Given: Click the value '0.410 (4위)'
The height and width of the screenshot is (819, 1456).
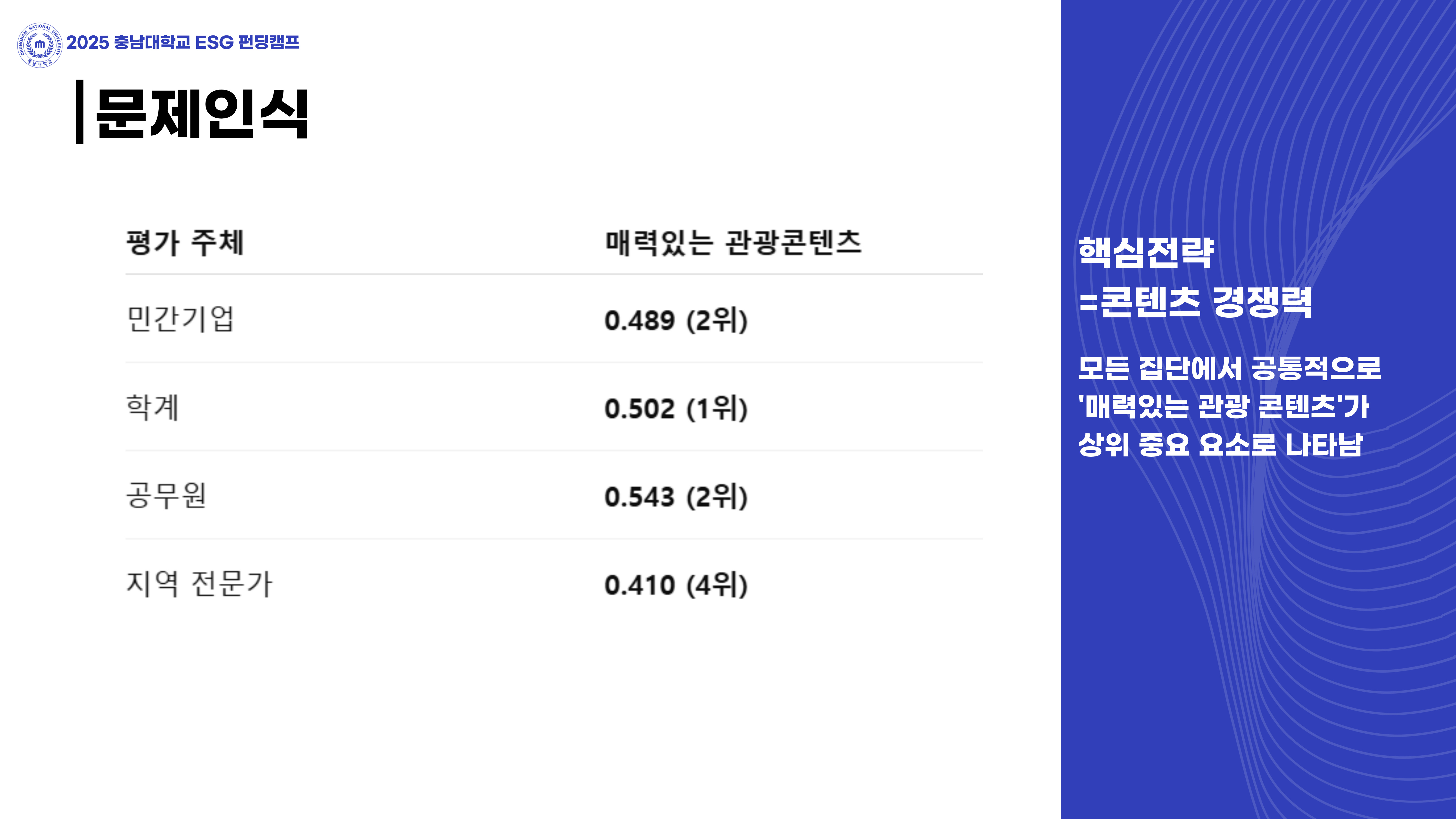Looking at the screenshot, I should (675, 585).
